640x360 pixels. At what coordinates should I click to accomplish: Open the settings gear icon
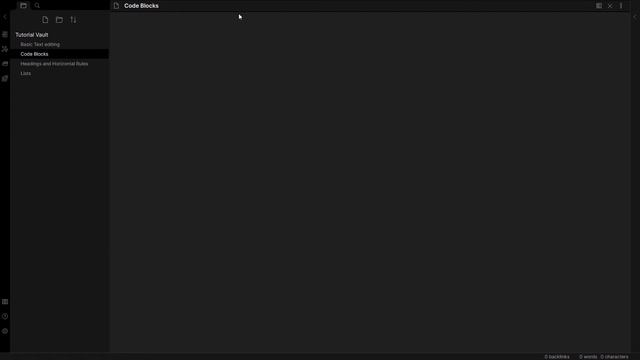pos(5,331)
